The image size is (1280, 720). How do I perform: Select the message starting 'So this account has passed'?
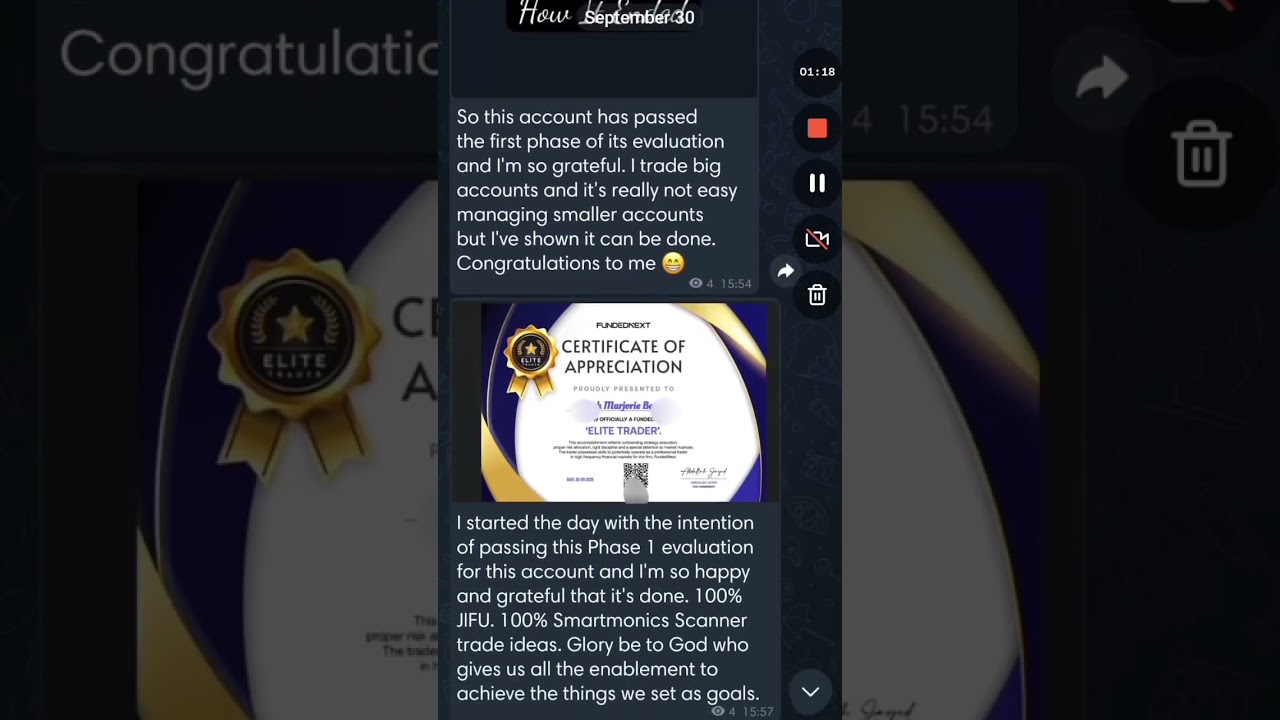597,190
